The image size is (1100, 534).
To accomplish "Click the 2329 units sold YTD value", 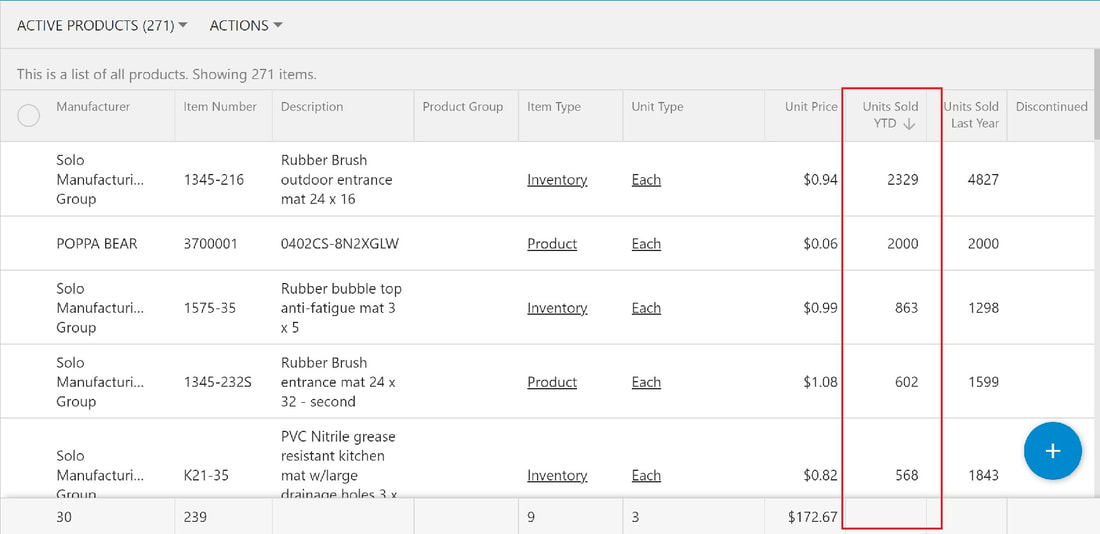I will (902, 180).
